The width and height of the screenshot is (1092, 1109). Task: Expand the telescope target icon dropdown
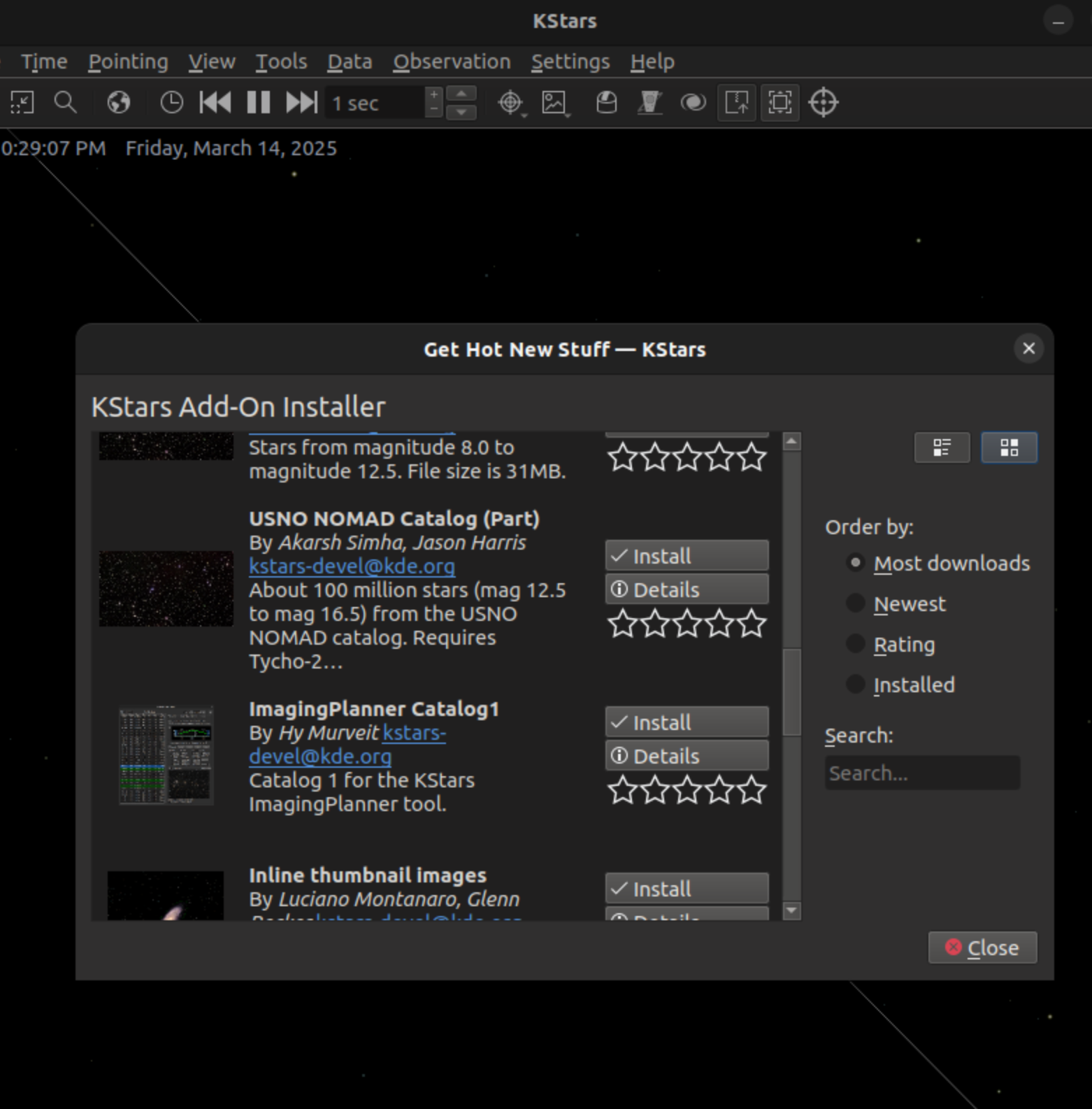(524, 114)
